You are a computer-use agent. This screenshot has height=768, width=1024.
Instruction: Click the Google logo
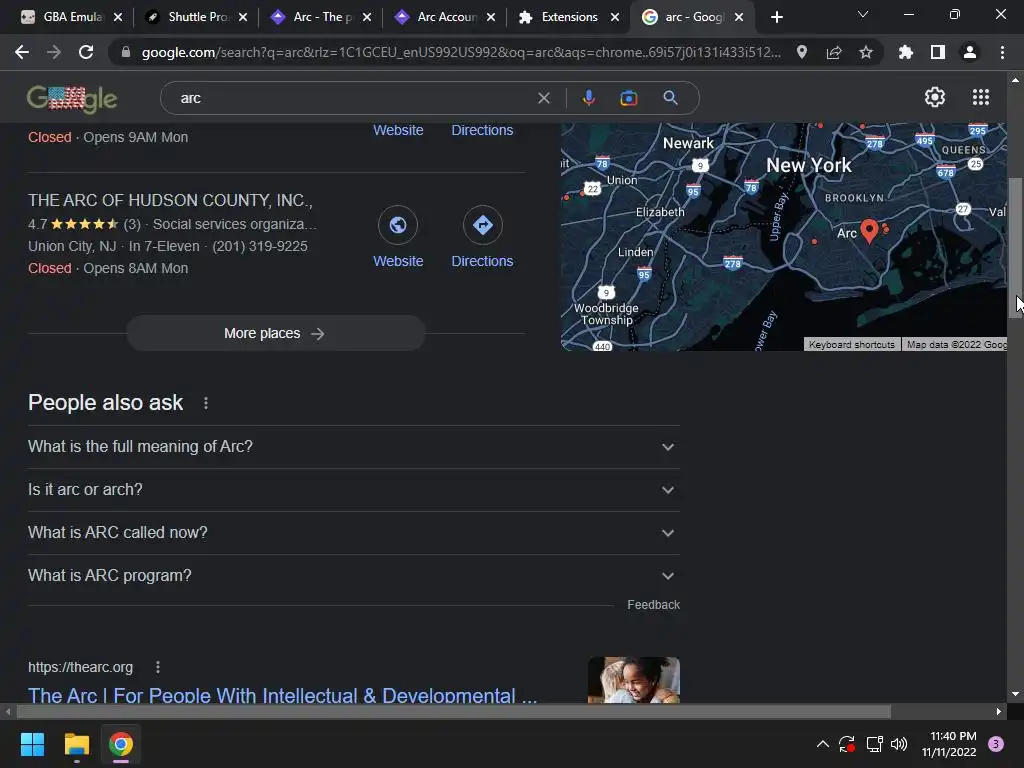(x=72, y=99)
